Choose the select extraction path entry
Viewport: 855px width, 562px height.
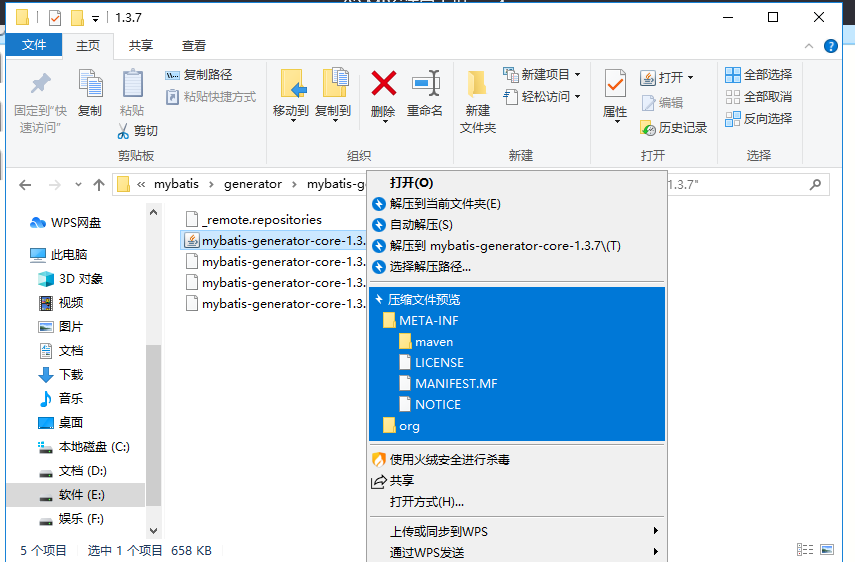pos(517,267)
